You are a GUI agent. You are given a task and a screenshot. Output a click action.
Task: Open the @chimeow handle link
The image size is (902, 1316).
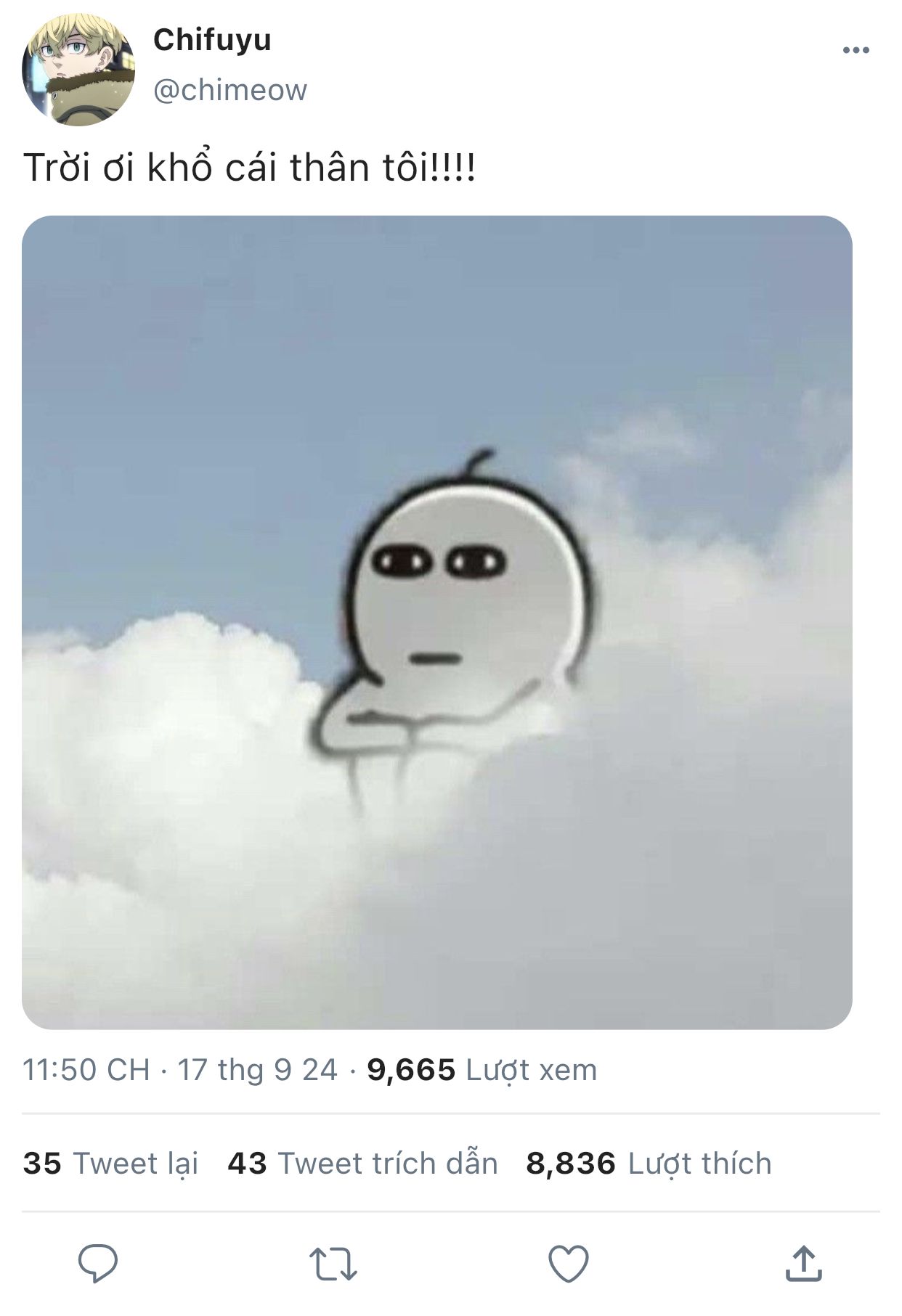coord(230,90)
